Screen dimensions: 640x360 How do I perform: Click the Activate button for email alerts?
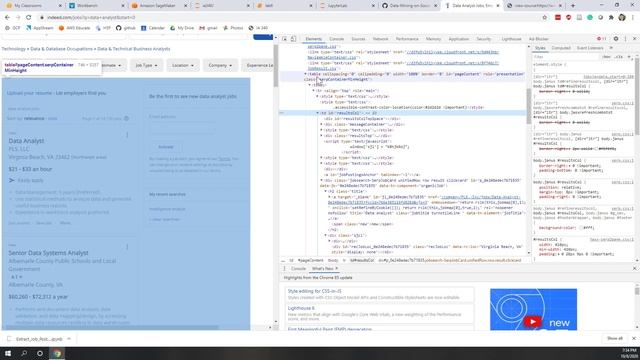click(x=166, y=147)
